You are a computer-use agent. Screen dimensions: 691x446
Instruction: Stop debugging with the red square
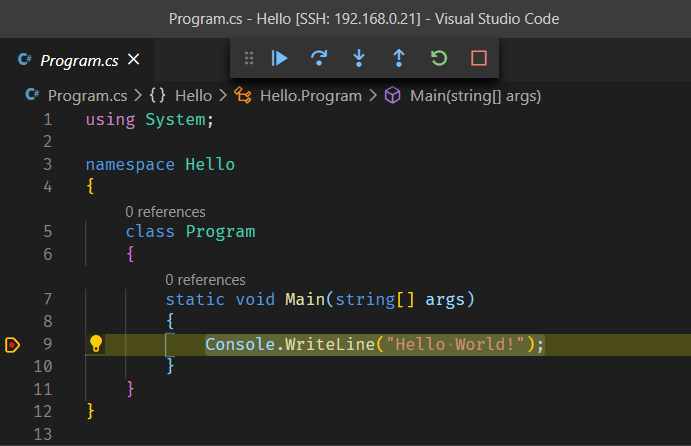point(479,58)
